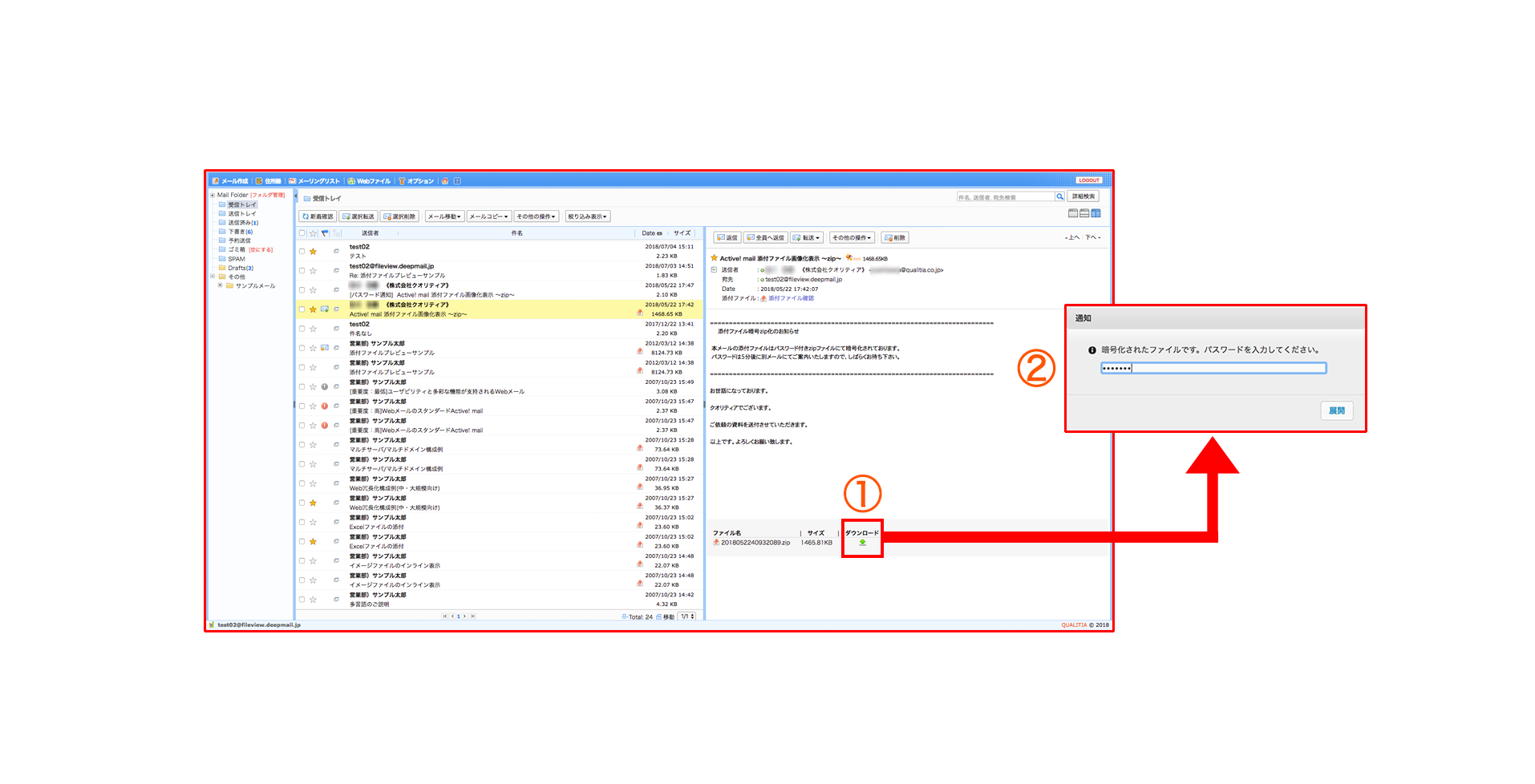Click the search magnifier icon
Image resolution: width=1535 pixels, height=784 pixels.
pyautogui.click(x=1059, y=196)
